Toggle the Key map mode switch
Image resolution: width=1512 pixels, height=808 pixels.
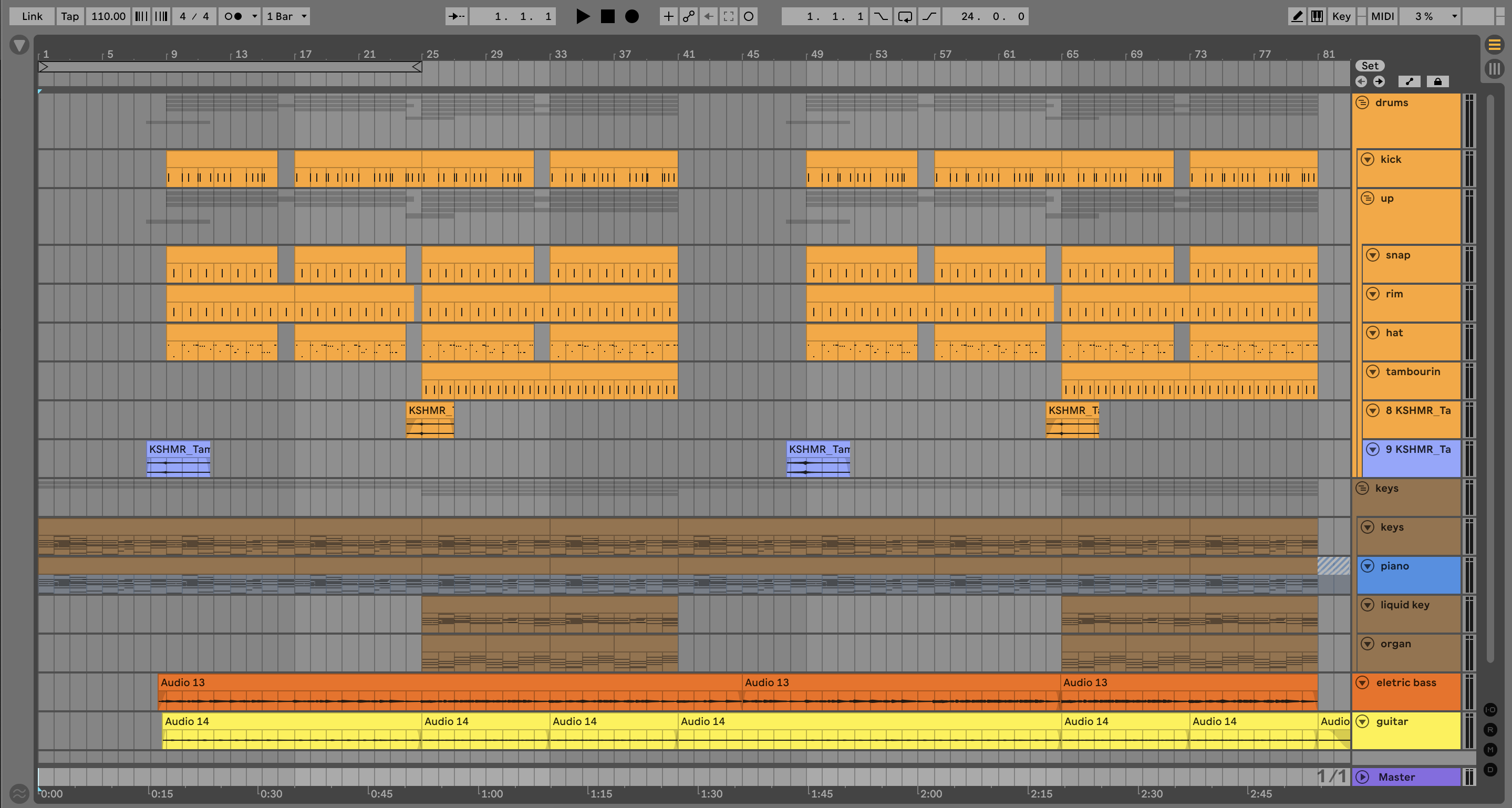click(1341, 16)
